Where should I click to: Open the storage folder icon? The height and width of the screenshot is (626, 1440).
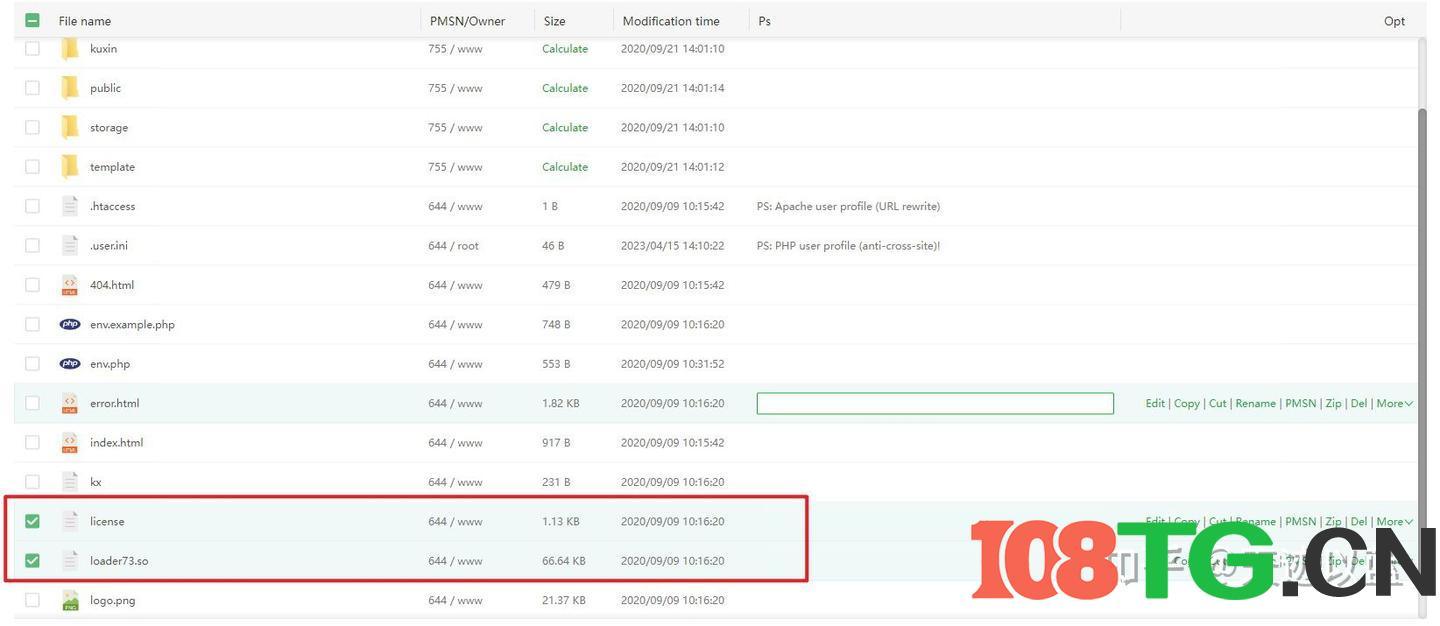pos(70,126)
